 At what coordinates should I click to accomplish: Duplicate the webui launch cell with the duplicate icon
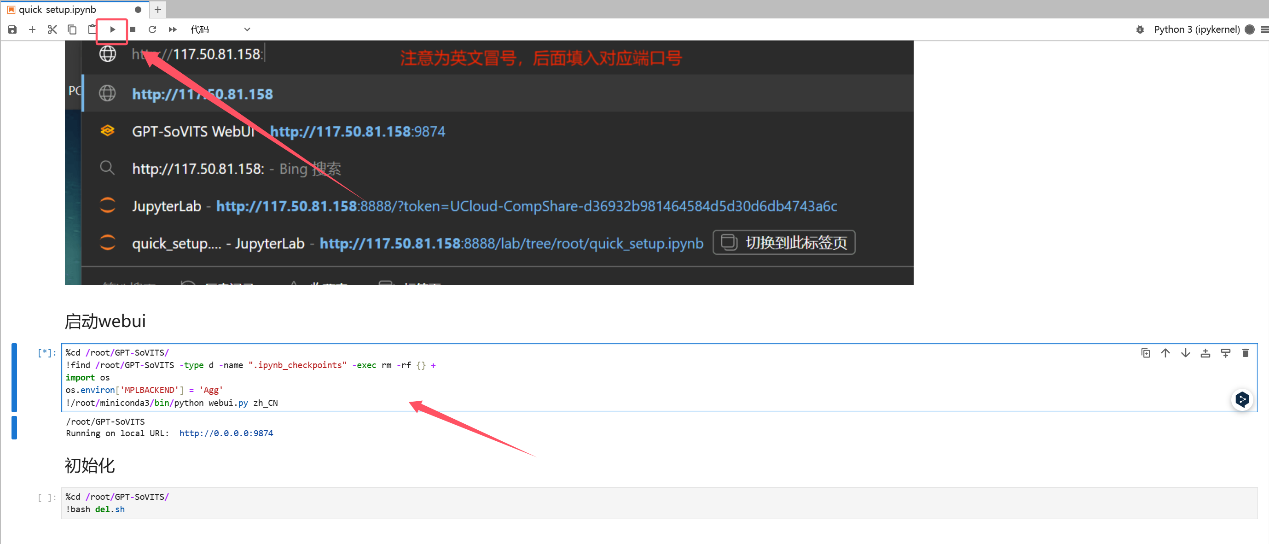pyautogui.click(x=1146, y=353)
